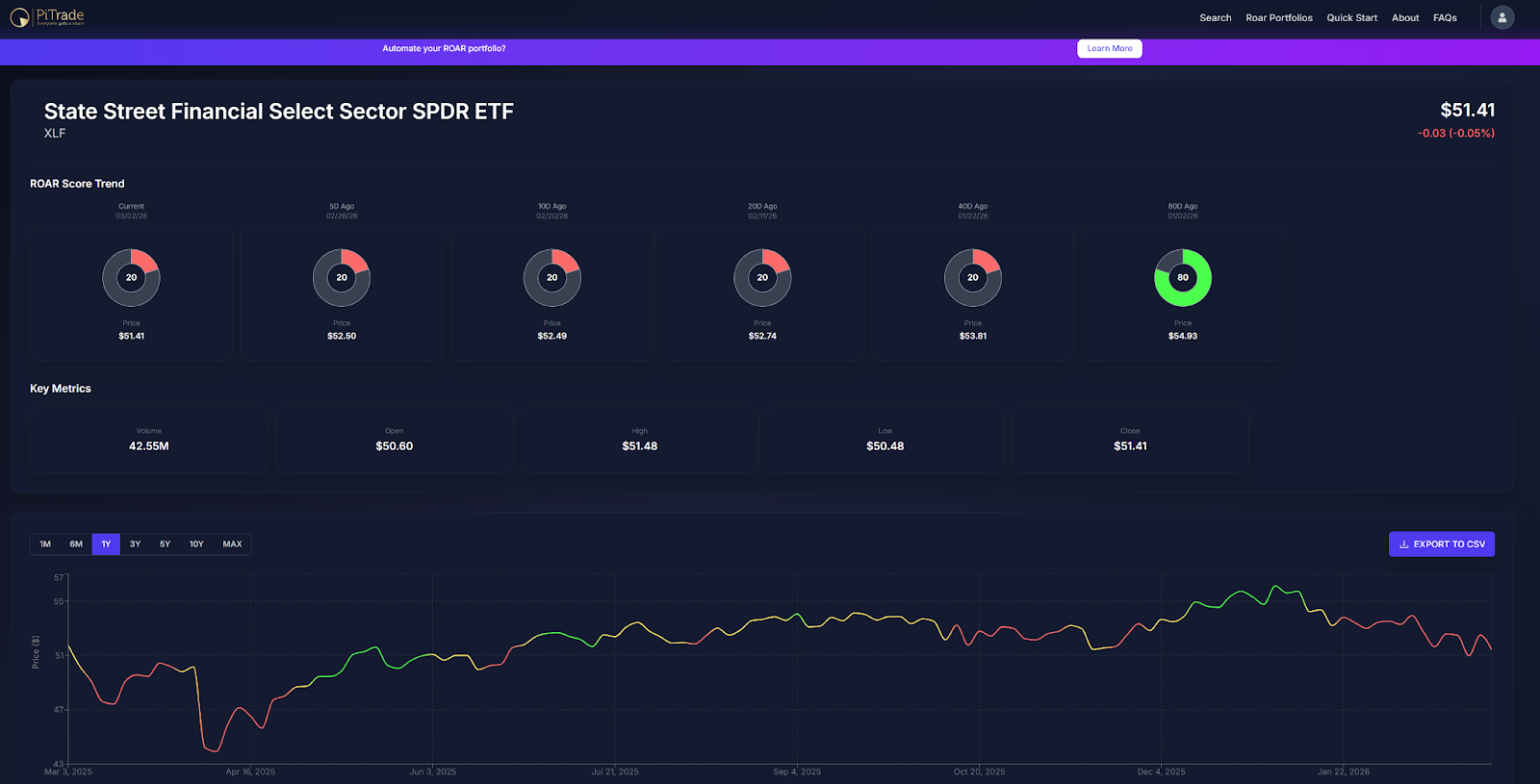The width and height of the screenshot is (1540, 784).
Task: Click the Oct 20, 2025 axis label
Action: 980,772
